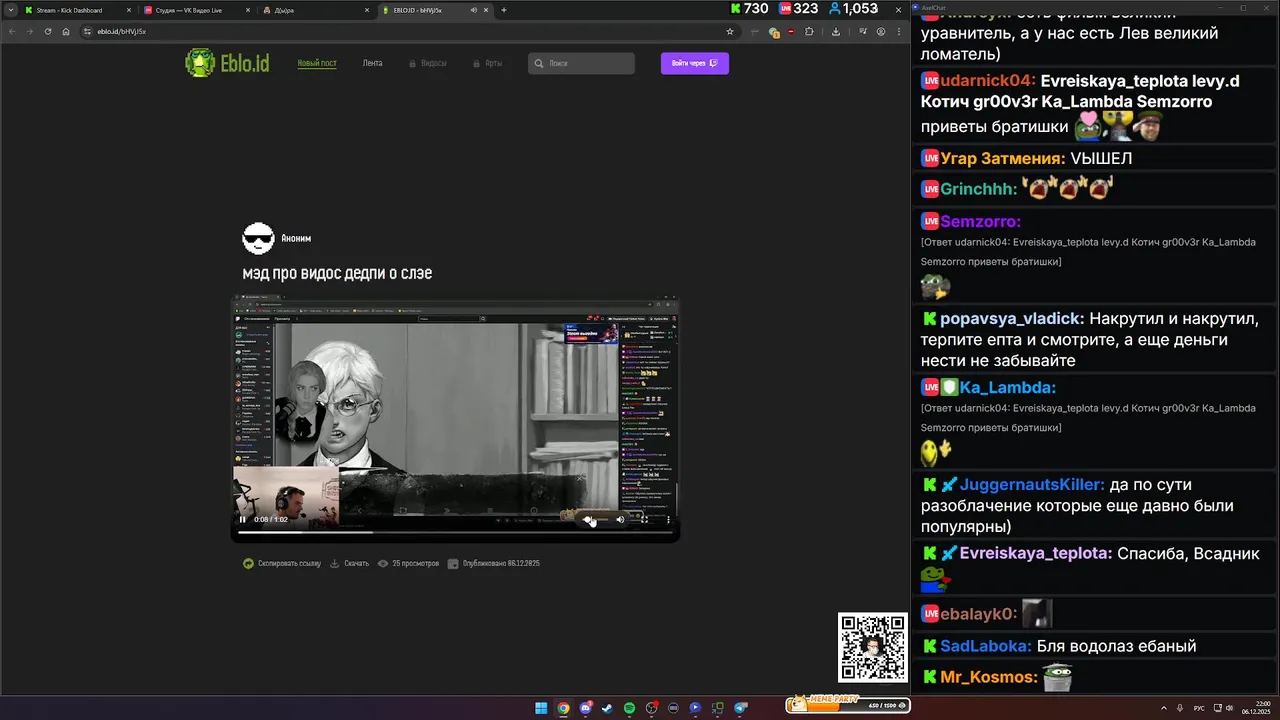The image size is (1280, 720).
Task: Click username JuggernautsKiller in the chat
Action: point(1032,485)
